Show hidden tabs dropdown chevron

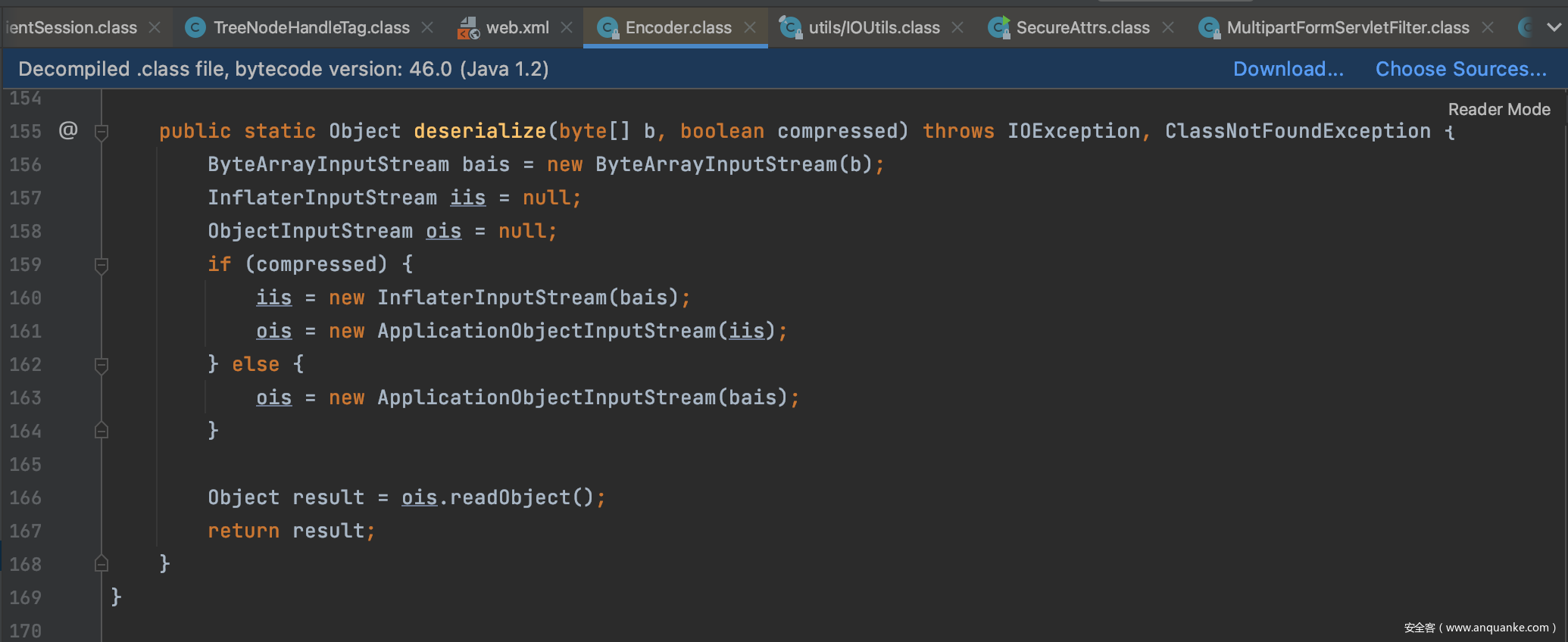click(x=1554, y=28)
